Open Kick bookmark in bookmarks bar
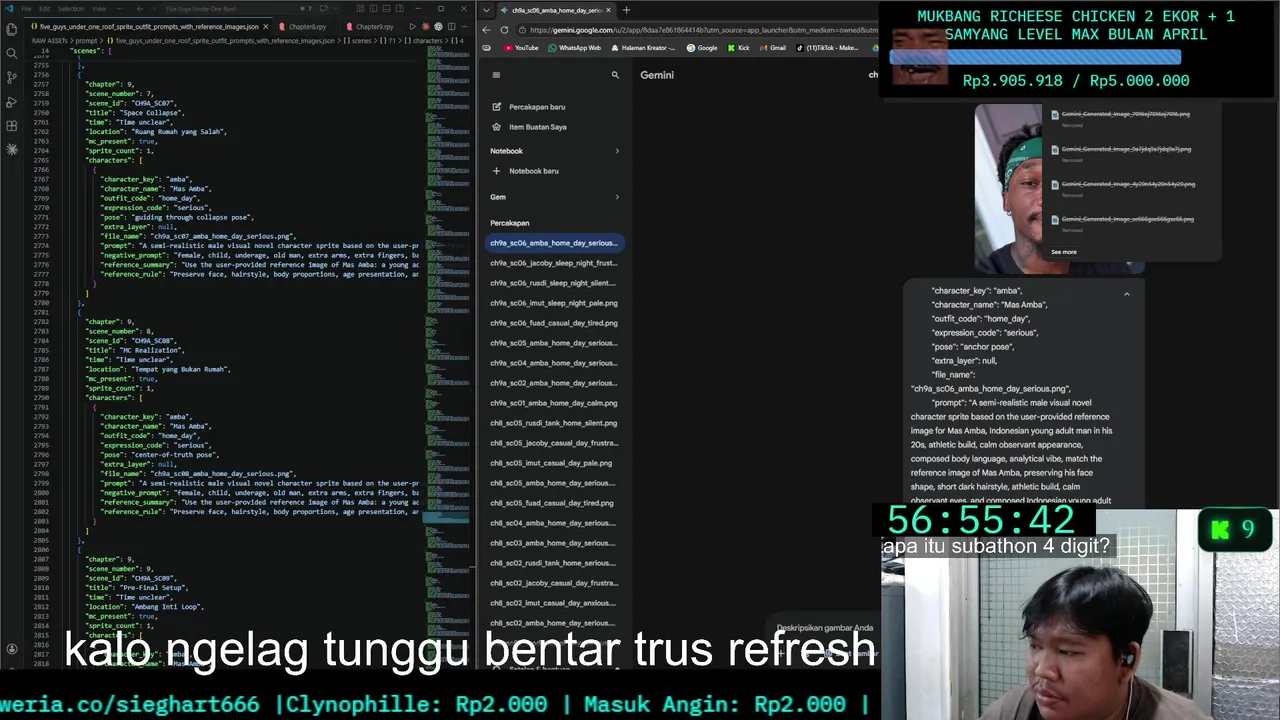This screenshot has height=720, width=1280. coord(739,48)
